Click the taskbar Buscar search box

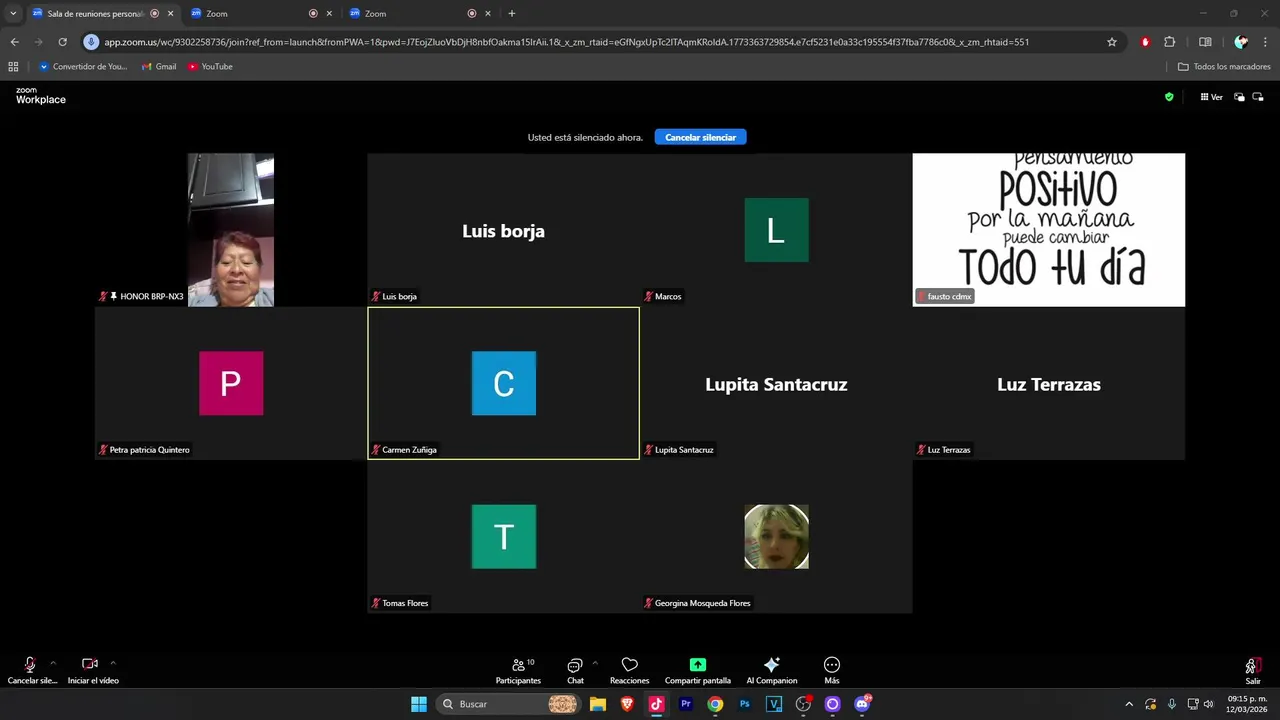coord(509,704)
